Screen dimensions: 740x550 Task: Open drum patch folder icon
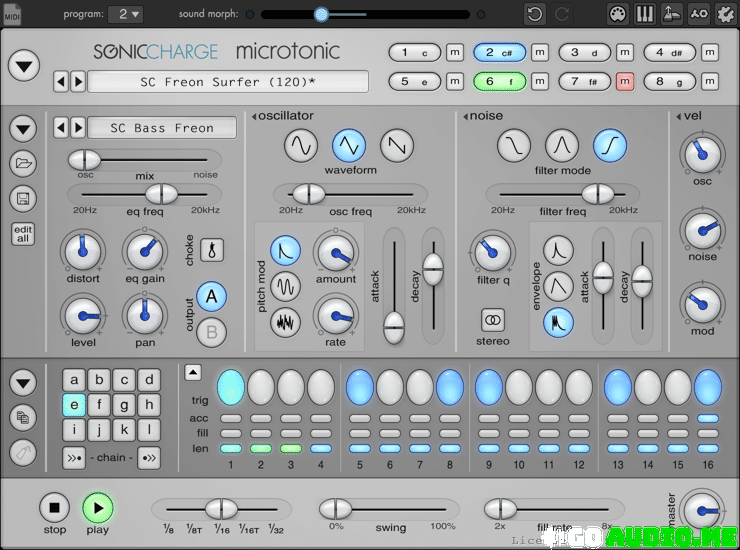pos(23,163)
